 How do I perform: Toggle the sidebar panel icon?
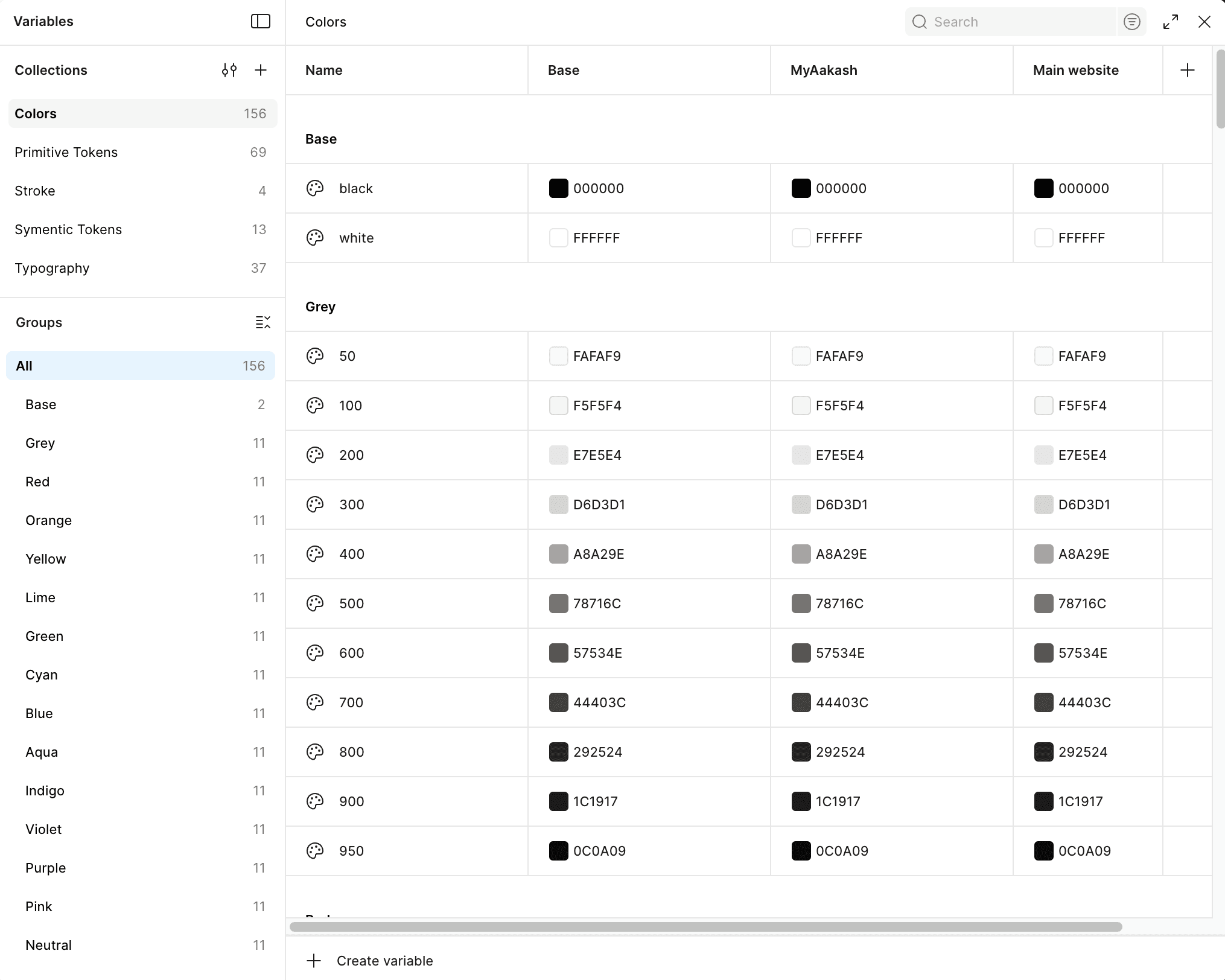260,22
